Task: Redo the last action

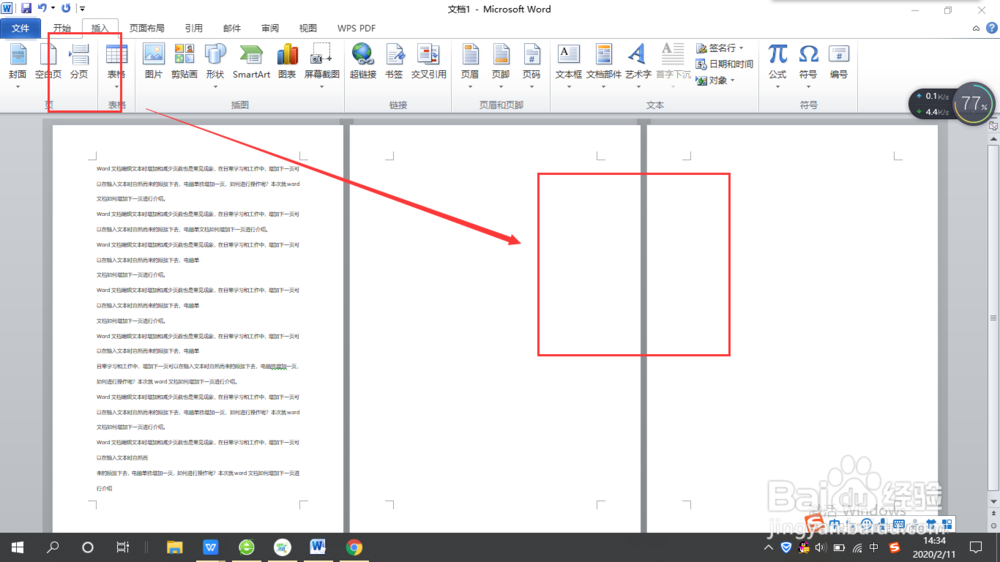Action: tap(66, 8)
